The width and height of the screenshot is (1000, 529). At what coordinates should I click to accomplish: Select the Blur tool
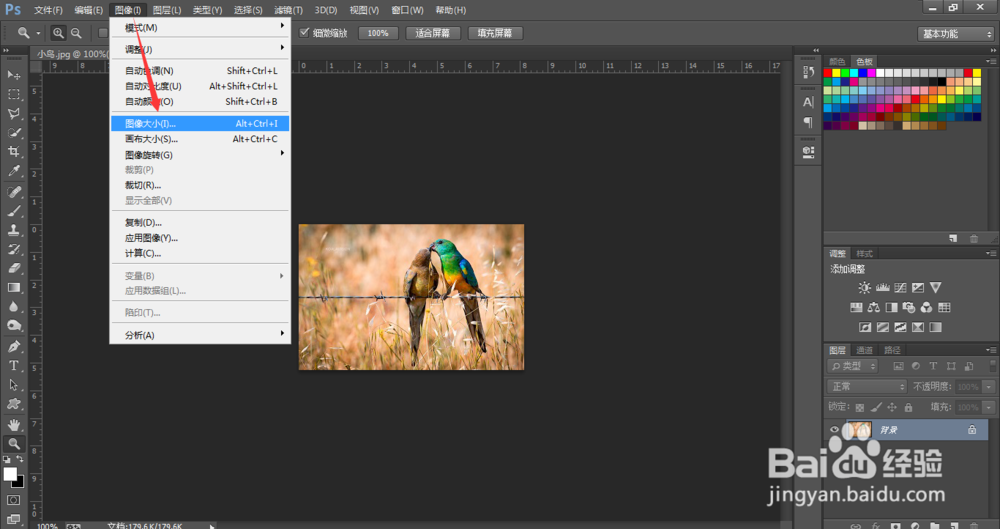13,307
